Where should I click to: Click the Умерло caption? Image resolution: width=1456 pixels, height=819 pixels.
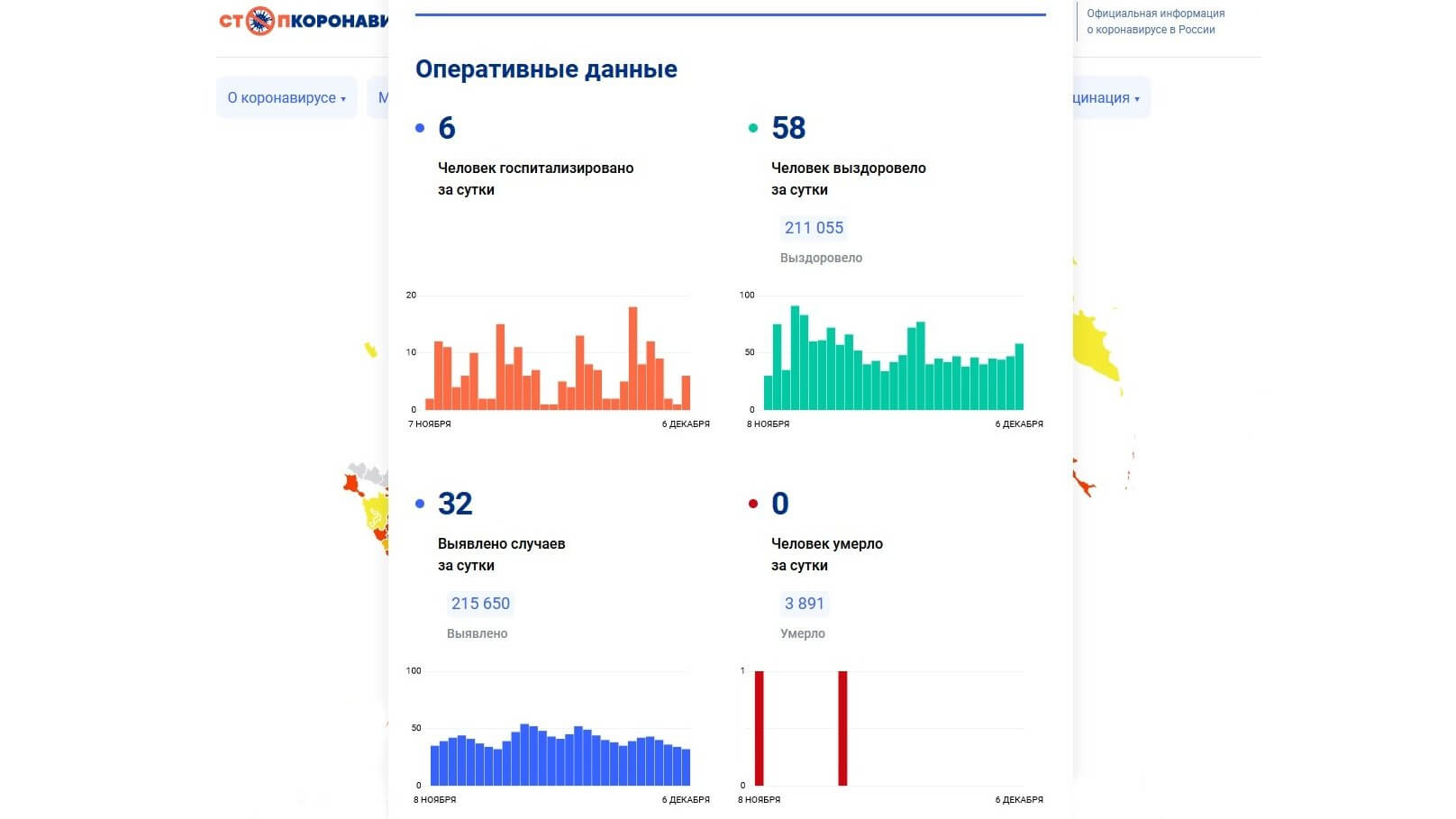coord(802,633)
